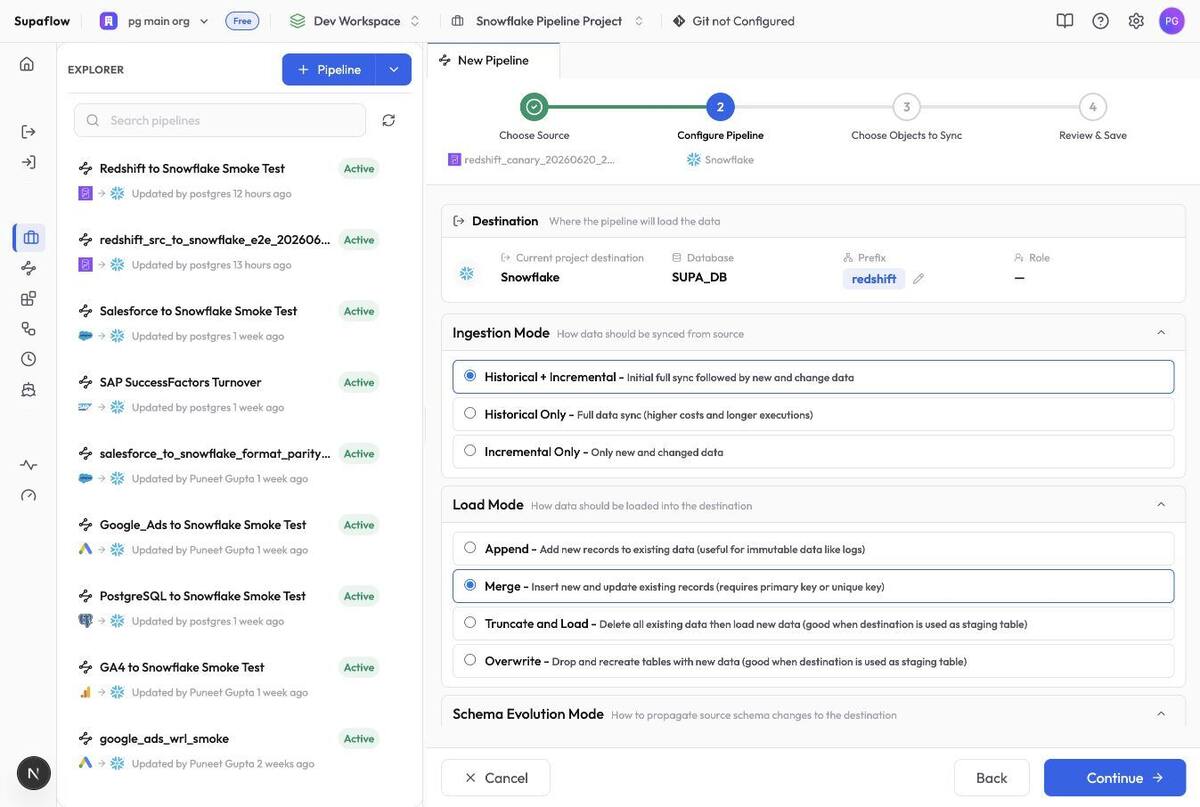Click Active status of SAP SuccessFactors Turnover
1200x807 pixels.
(359, 382)
